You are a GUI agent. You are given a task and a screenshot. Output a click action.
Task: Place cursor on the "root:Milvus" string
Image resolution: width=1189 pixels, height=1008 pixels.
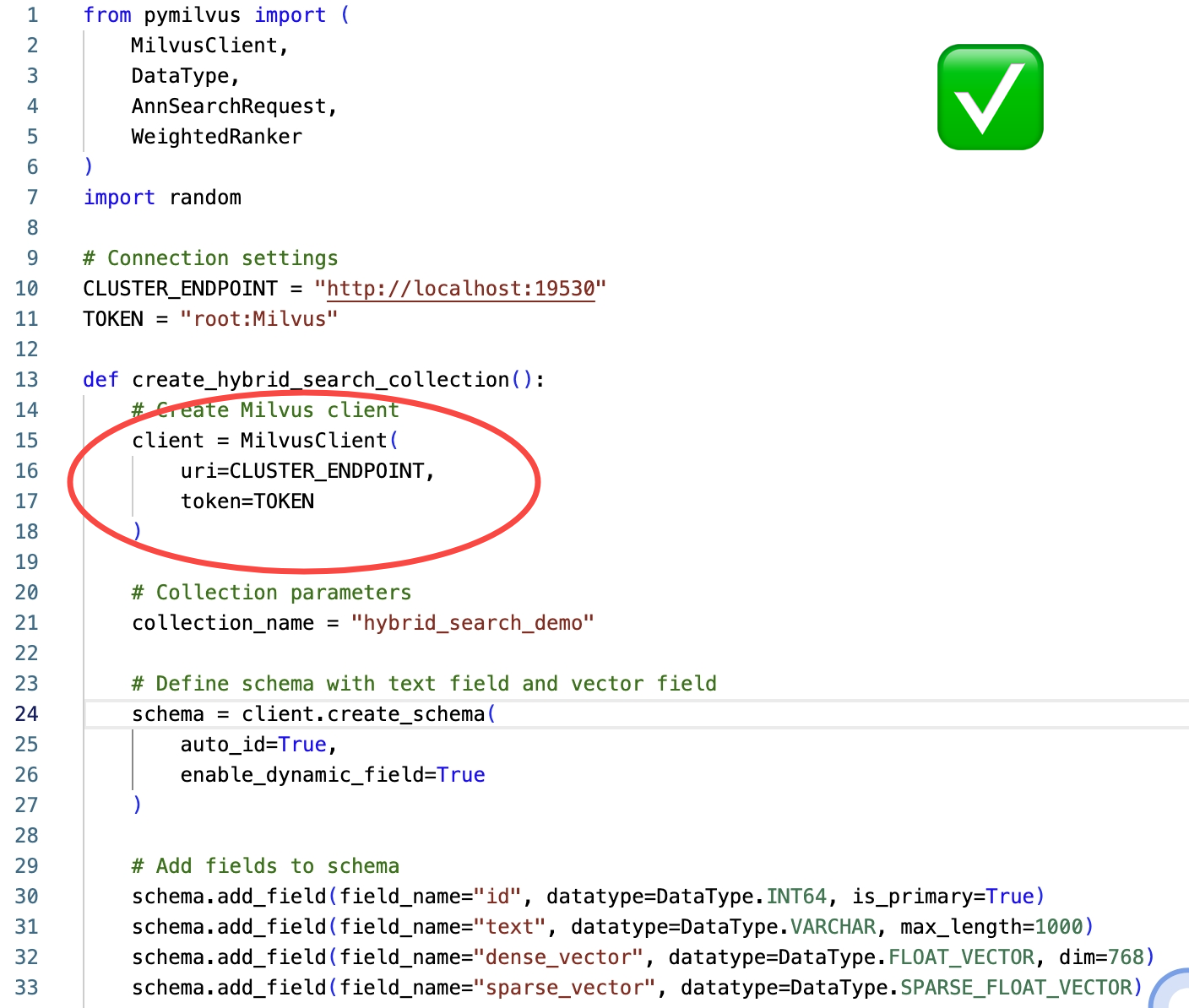pyautogui.click(x=258, y=319)
